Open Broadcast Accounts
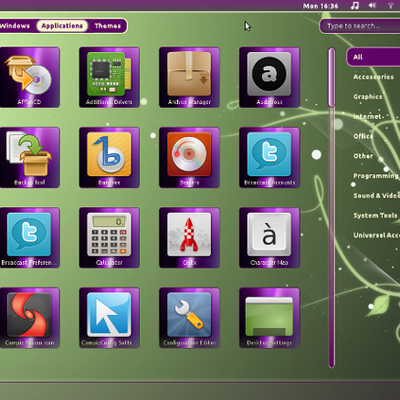 click(269, 157)
